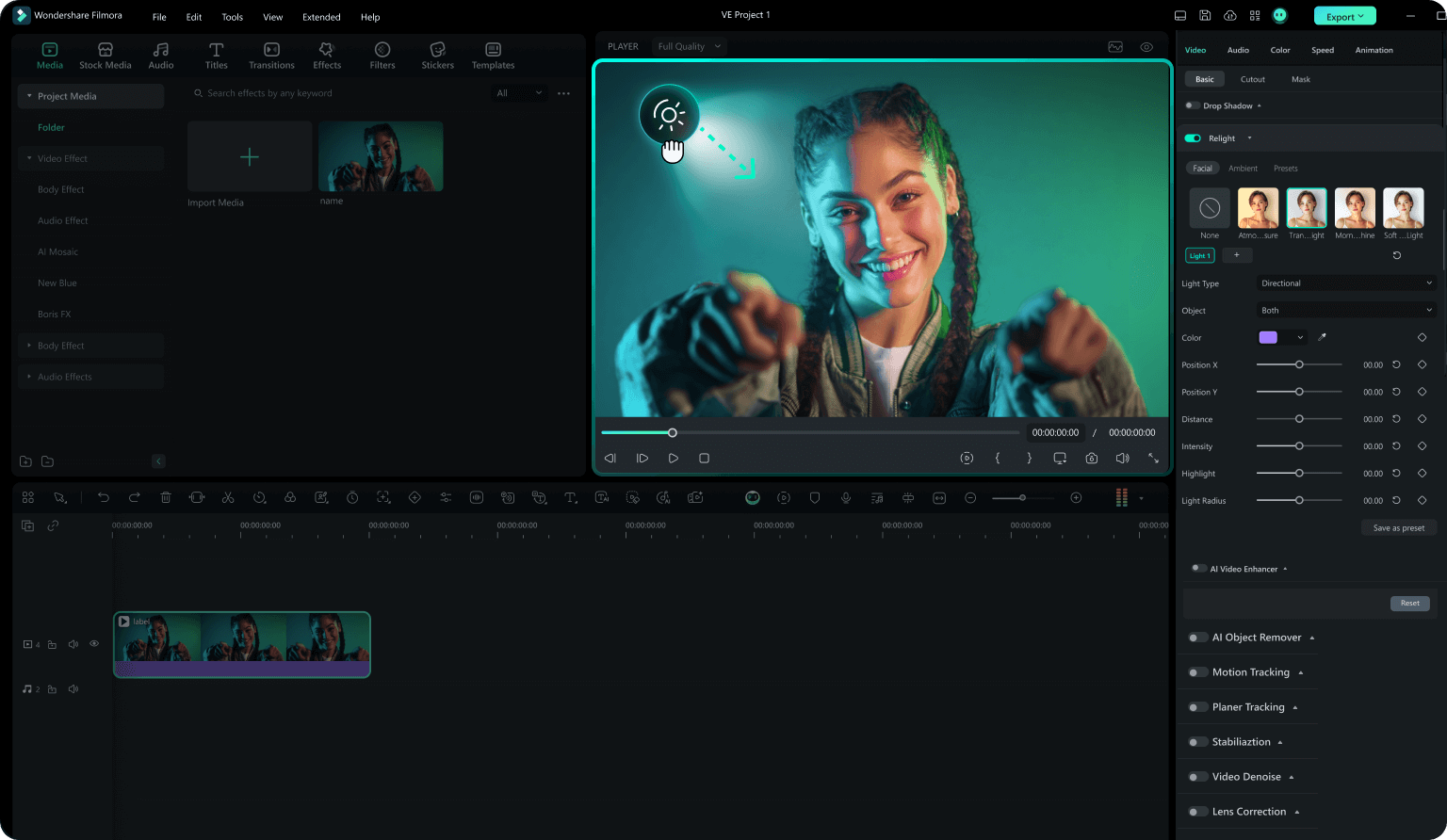Open the Transitions tab
The image size is (1447, 840).
tap(271, 56)
